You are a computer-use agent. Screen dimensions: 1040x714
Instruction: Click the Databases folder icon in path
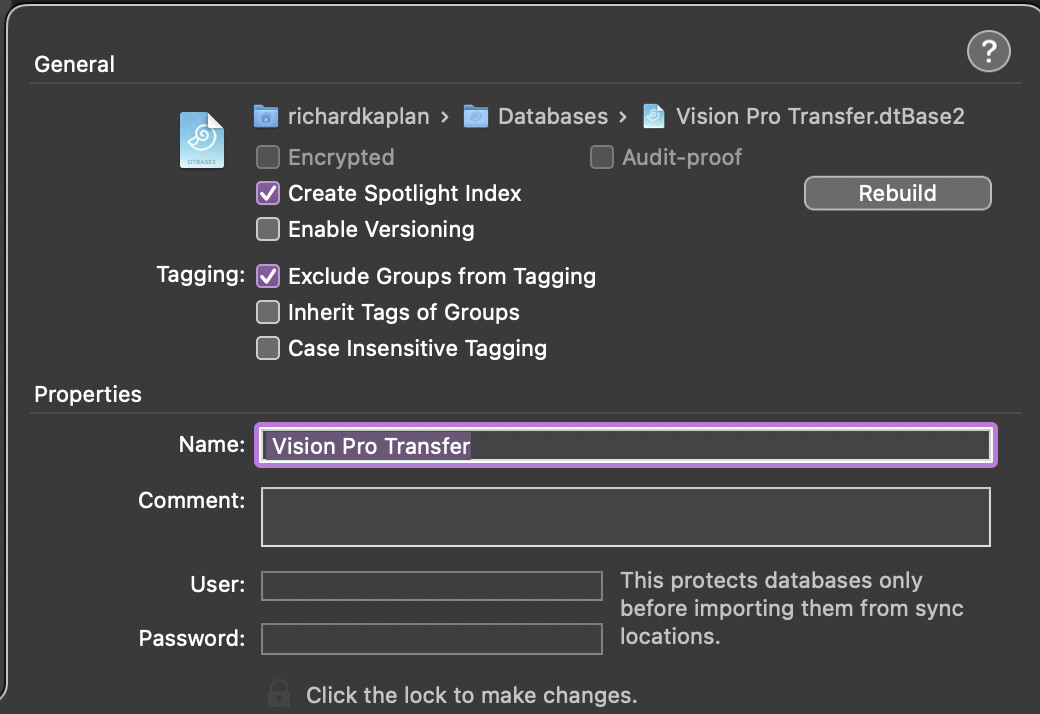(476, 116)
